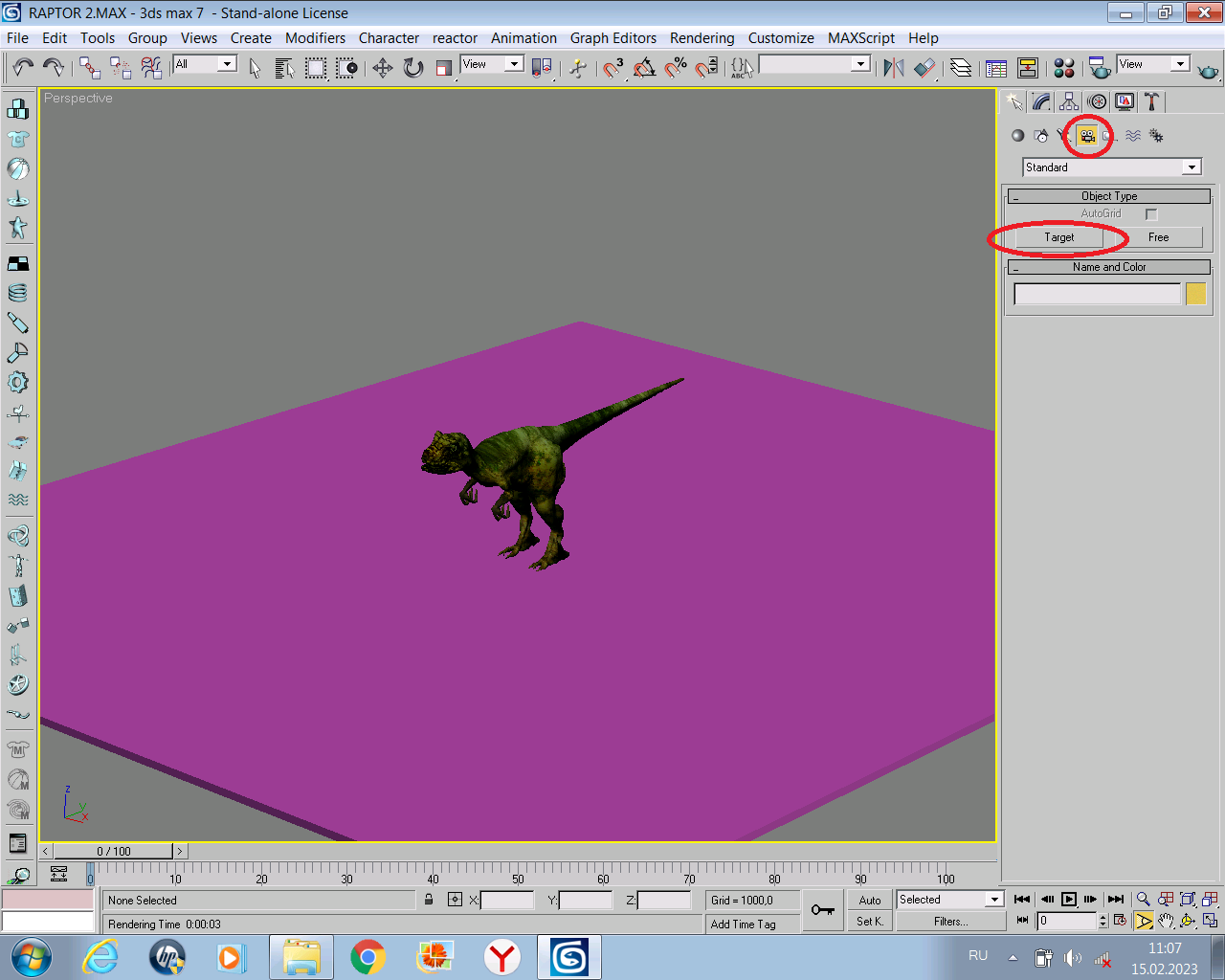The width and height of the screenshot is (1225, 980).
Task: Switch to the Motion panel tab
Action: point(1097,101)
